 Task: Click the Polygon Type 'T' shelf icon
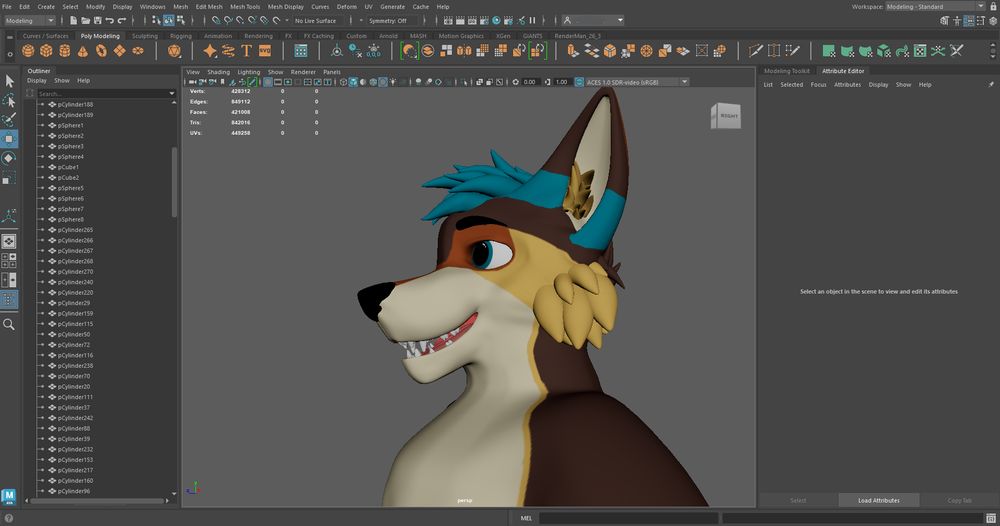pyautogui.click(x=247, y=50)
